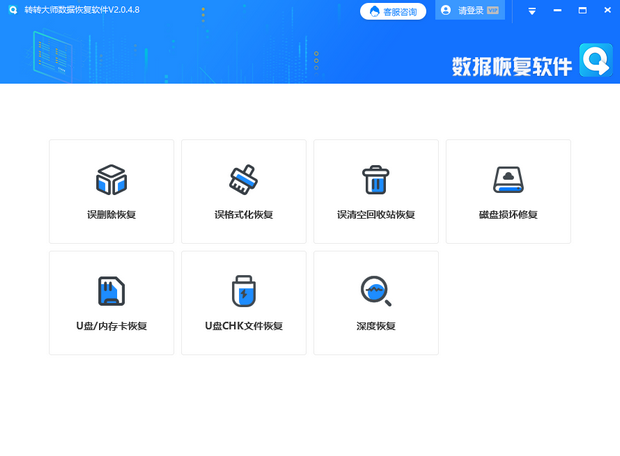Maximize the window

[x=582, y=10]
